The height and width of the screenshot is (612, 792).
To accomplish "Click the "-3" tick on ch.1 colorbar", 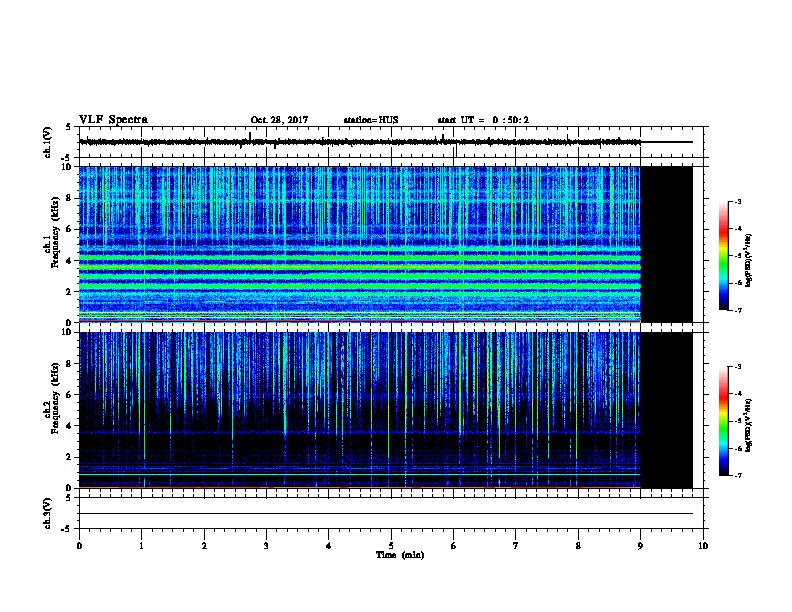I will point(737,201).
